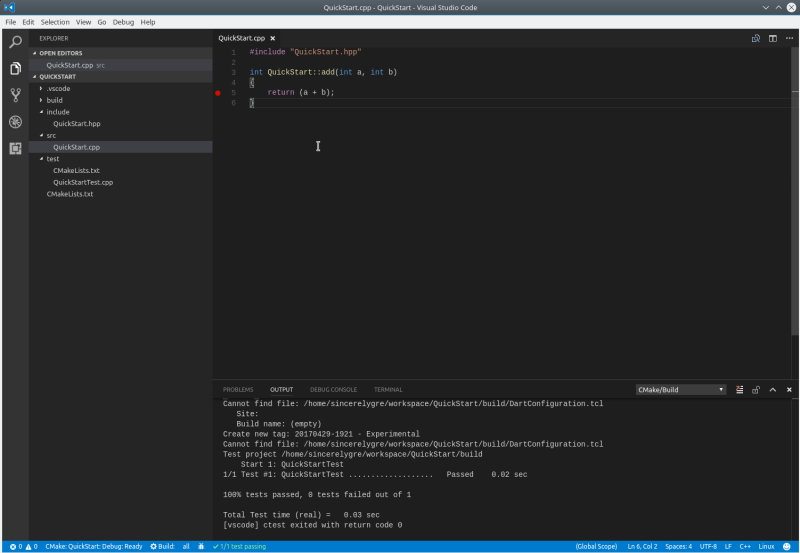Click the open changes icon in editor toolbar
This screenshot has height=553, width=800.
tap(756, 38)
